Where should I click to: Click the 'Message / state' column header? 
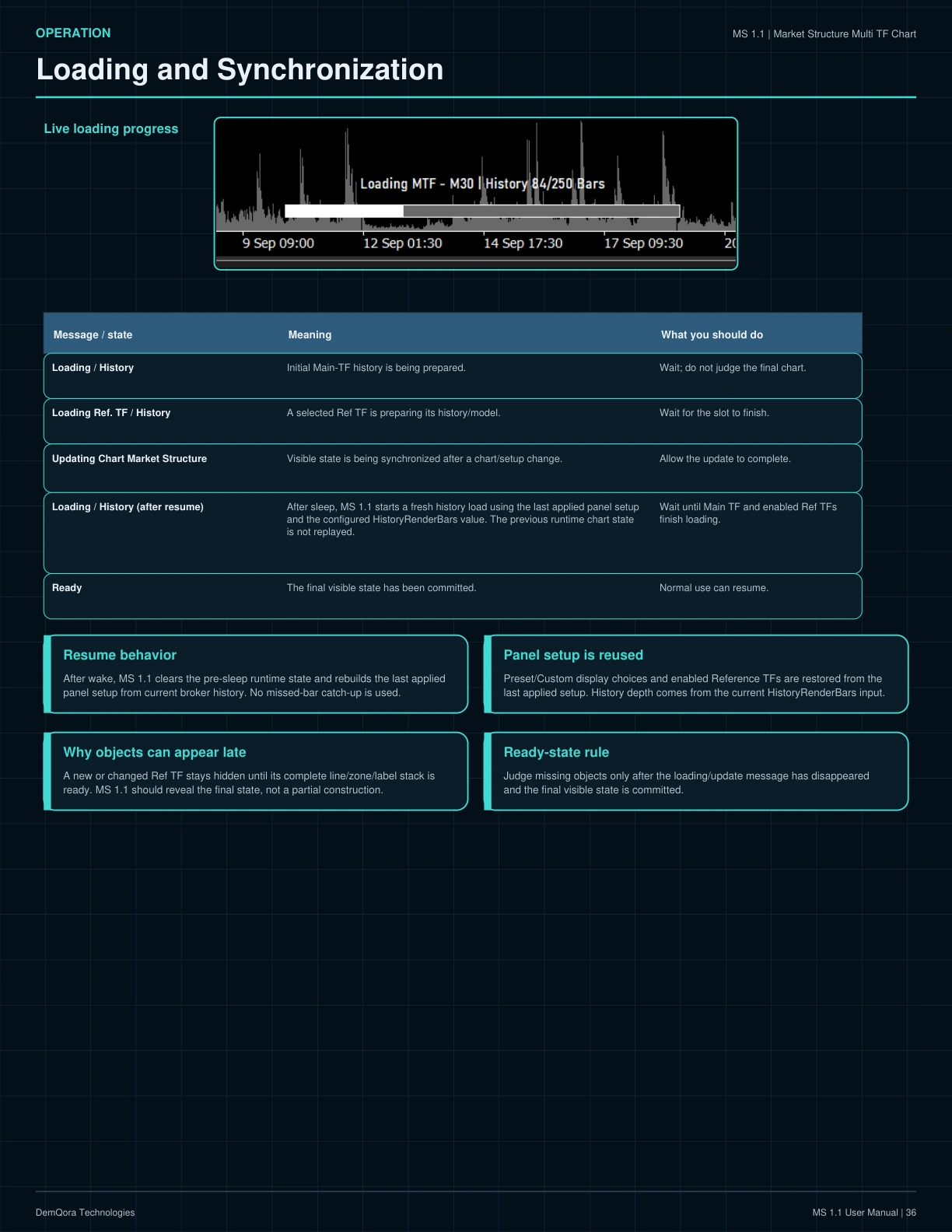click(93, 334)
